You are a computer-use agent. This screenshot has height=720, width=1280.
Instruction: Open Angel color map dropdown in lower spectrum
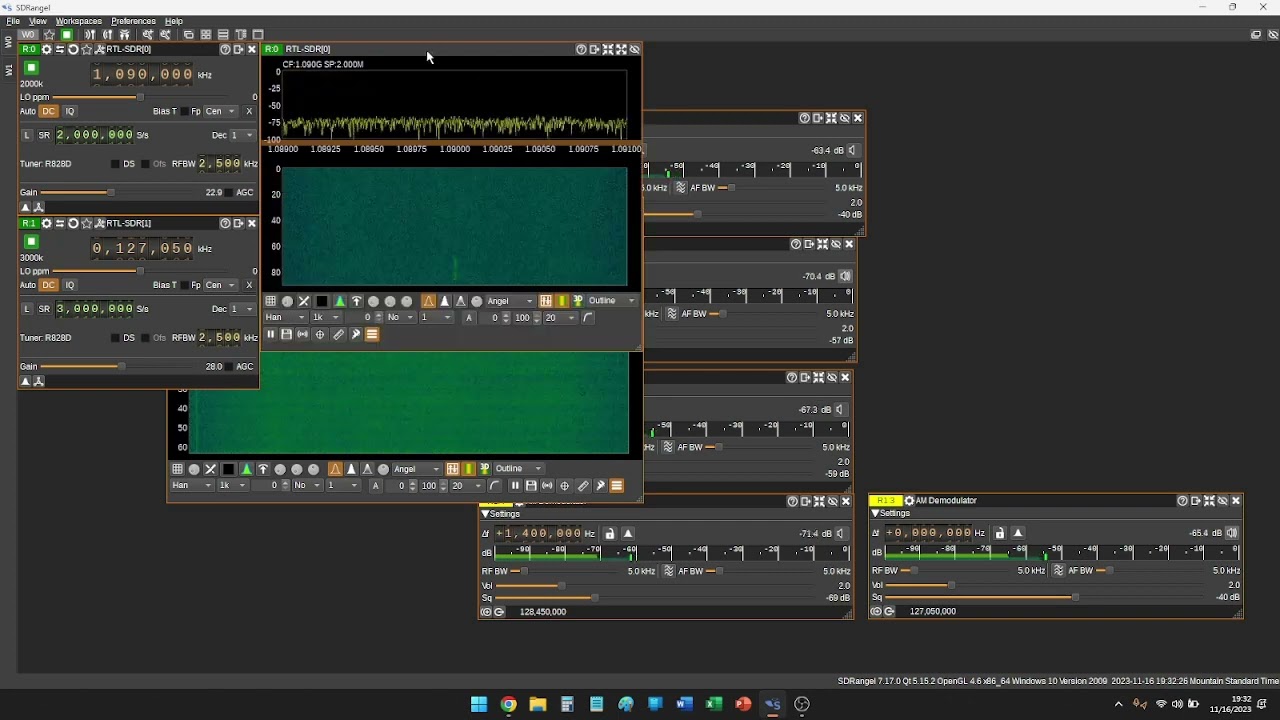point(417,469)
